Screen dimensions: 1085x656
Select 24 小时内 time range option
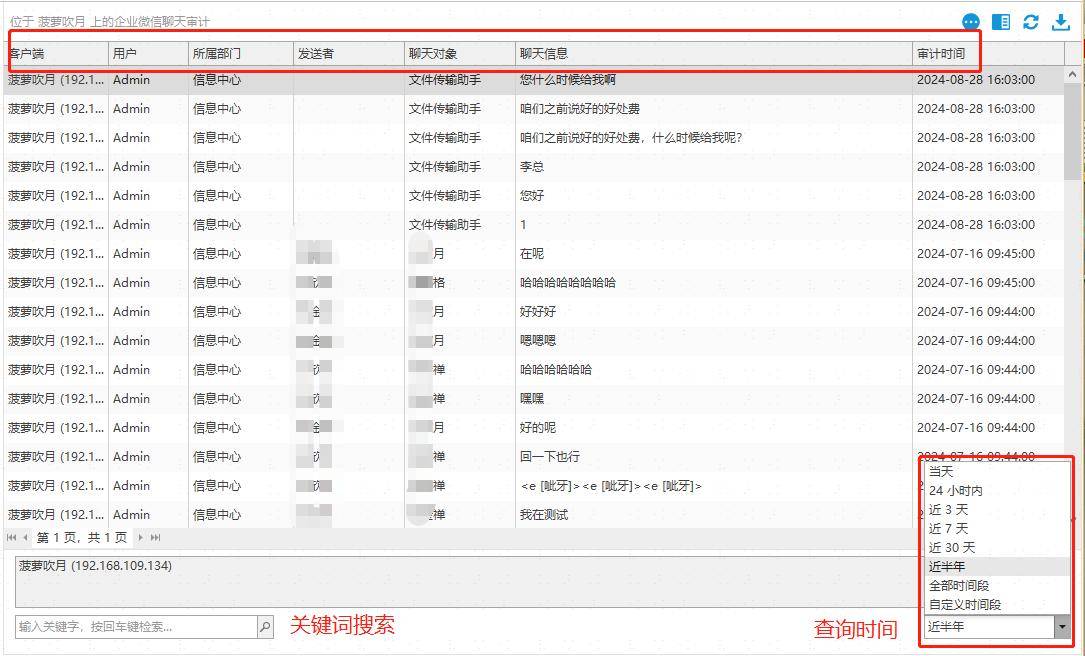coord(955,490)
